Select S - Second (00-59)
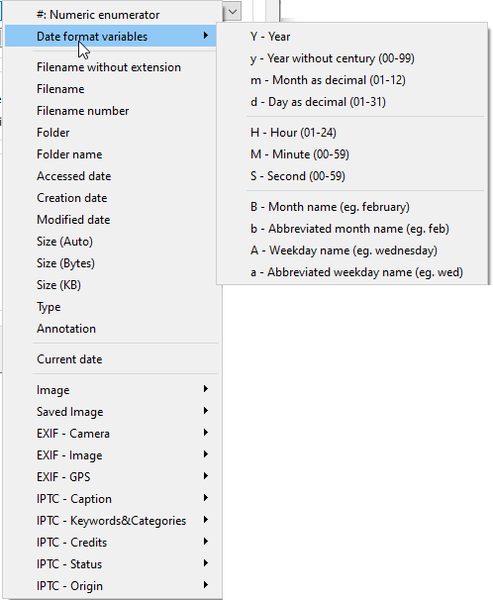 pos(353,176)
